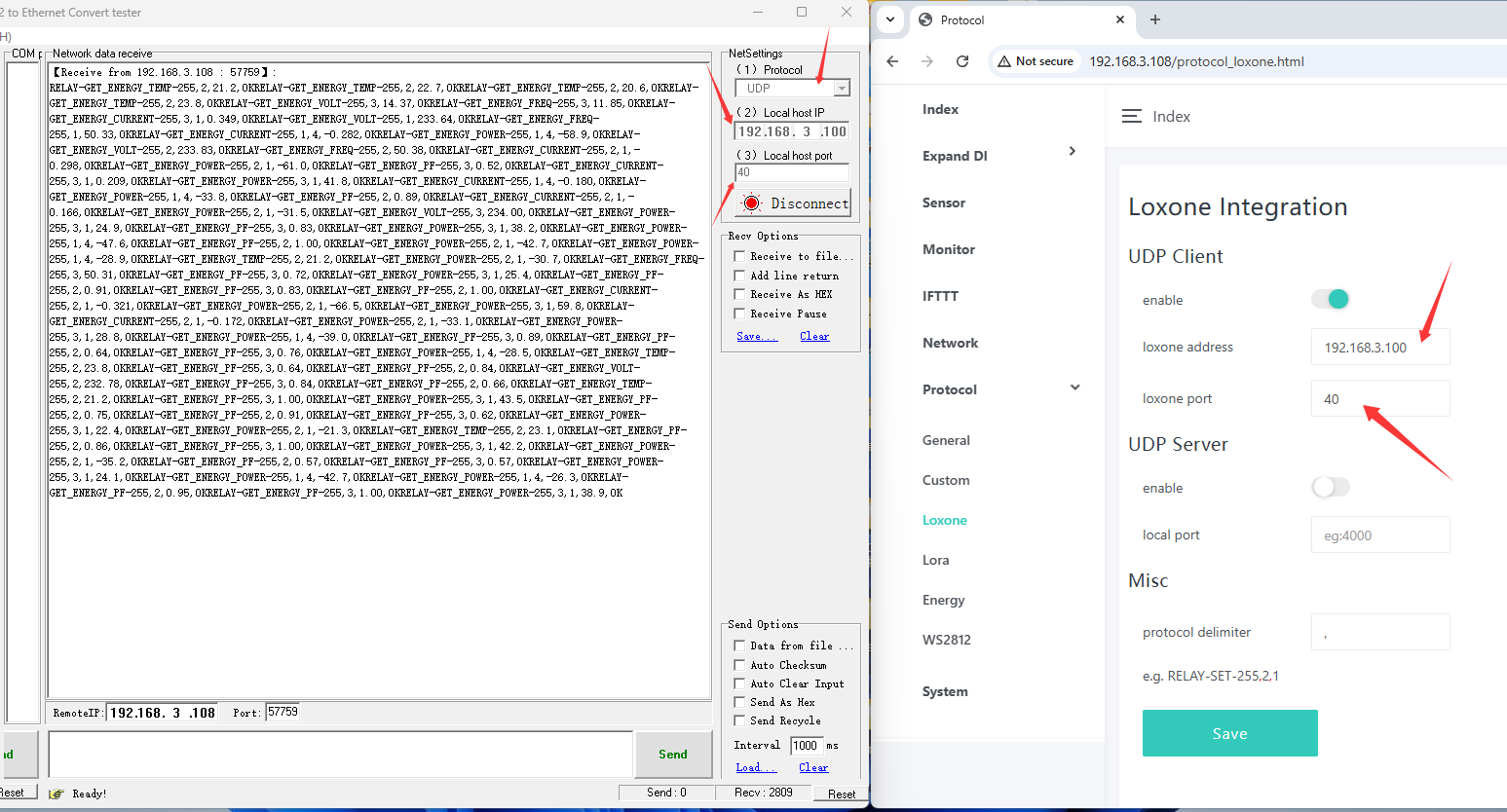Select Loxone protocol submenu item
The width and height of the screenshot is (1507, 812).
coord(945,520)
